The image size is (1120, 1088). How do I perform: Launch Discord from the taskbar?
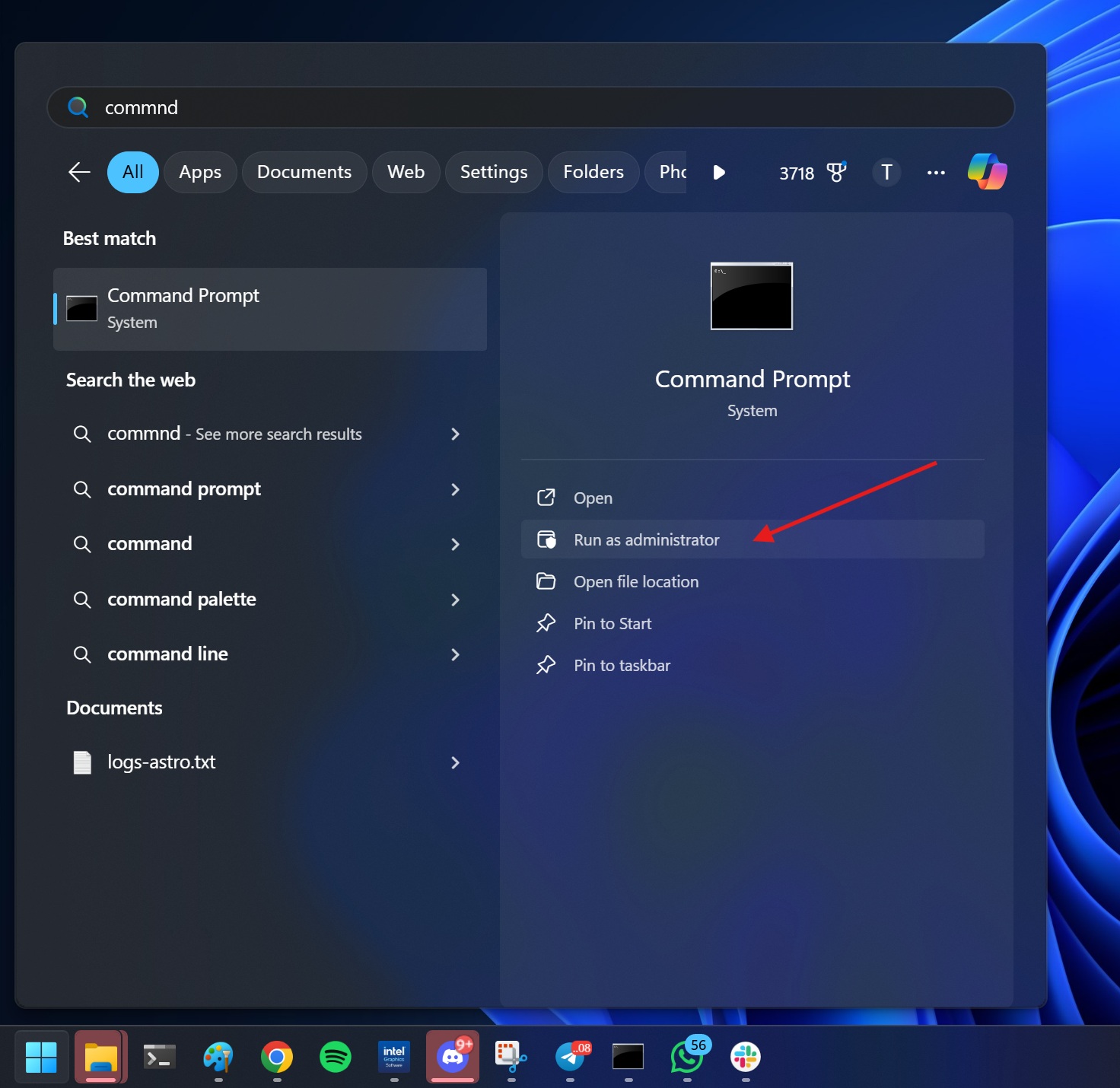coord(453,1057)
